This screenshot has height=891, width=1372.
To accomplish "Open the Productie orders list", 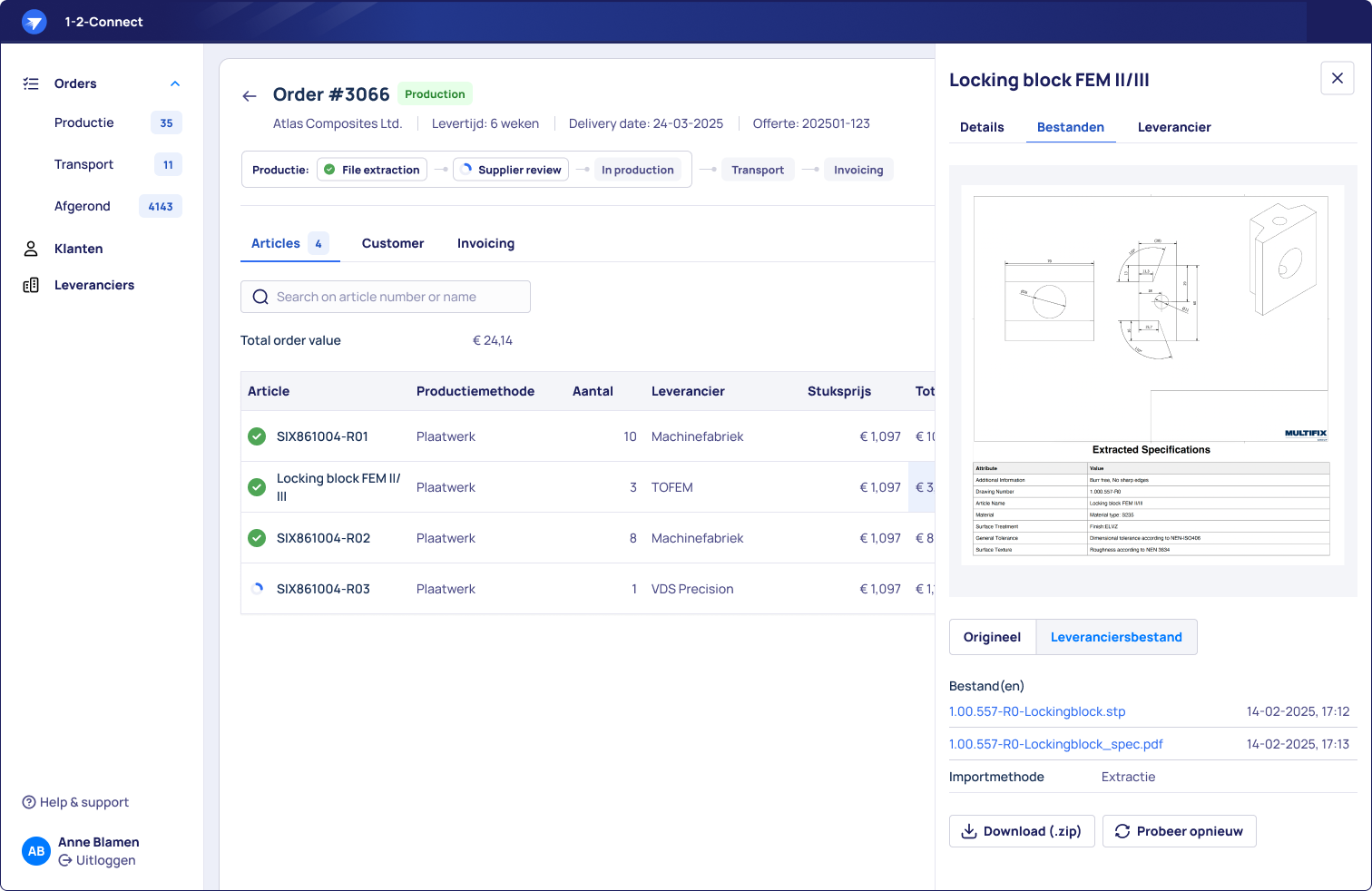I will click(84, 122).
